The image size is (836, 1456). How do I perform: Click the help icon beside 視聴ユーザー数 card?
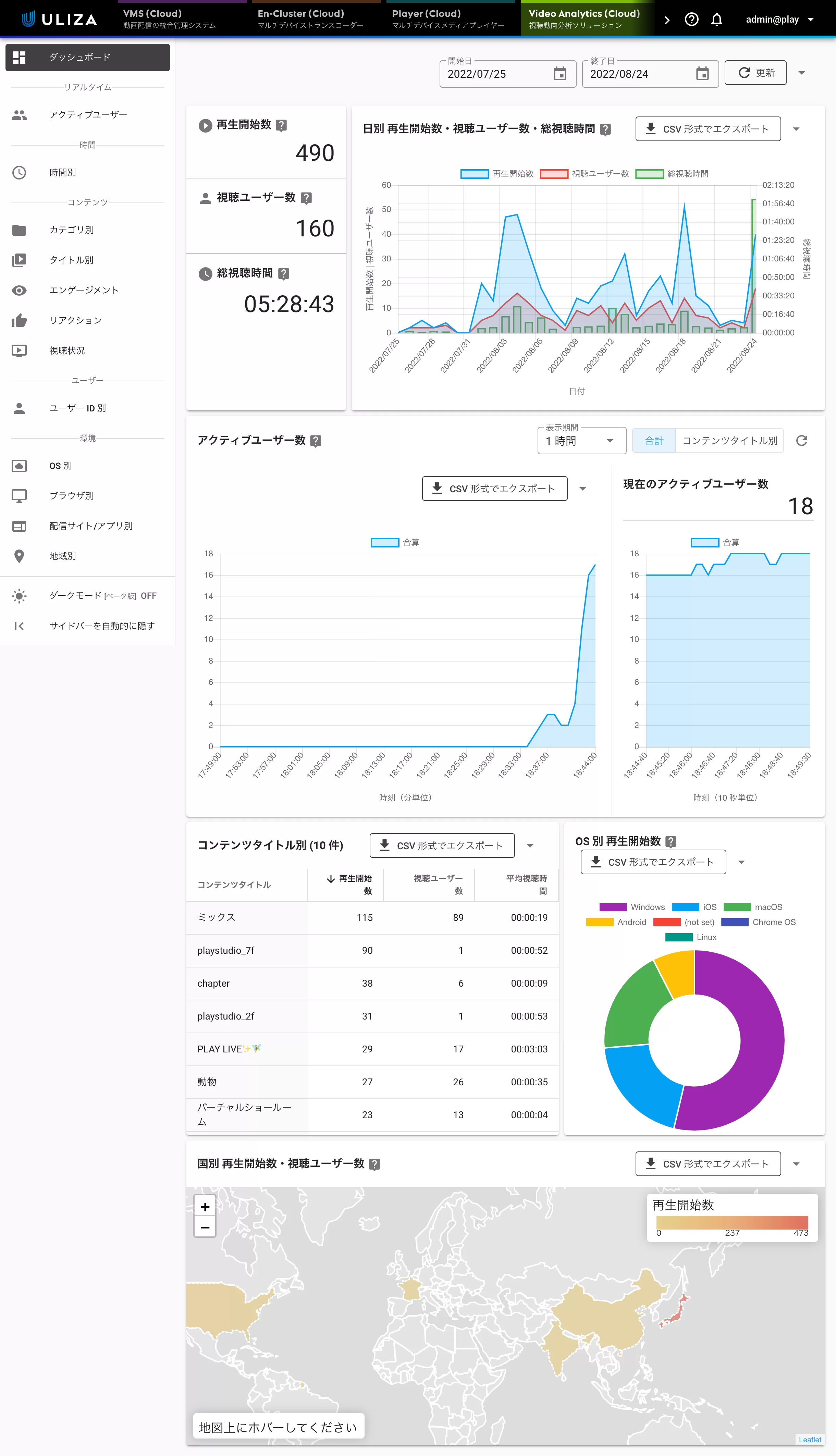click(306, 198)
